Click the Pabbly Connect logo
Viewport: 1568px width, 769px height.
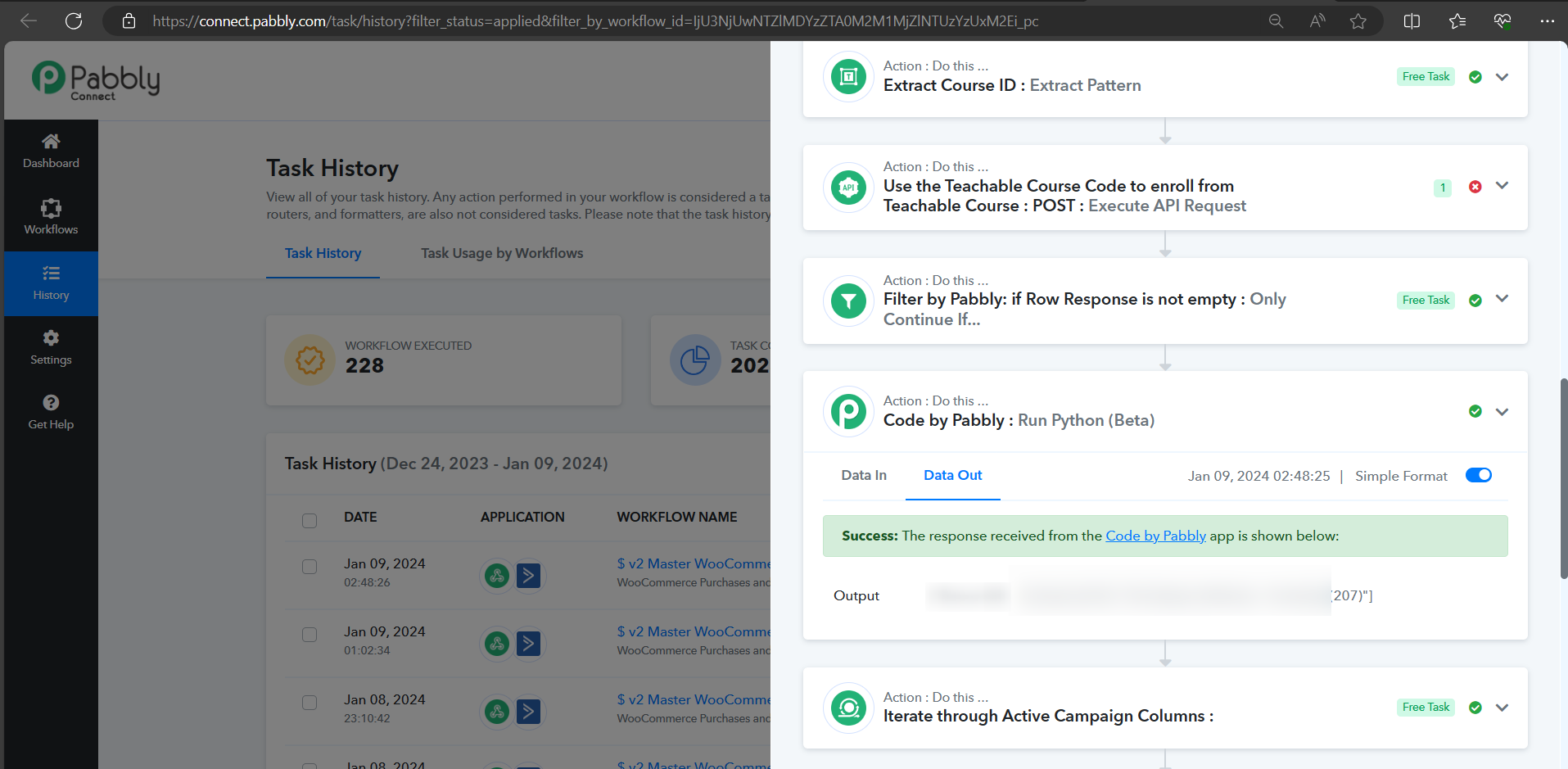click(x=96, y=81)
